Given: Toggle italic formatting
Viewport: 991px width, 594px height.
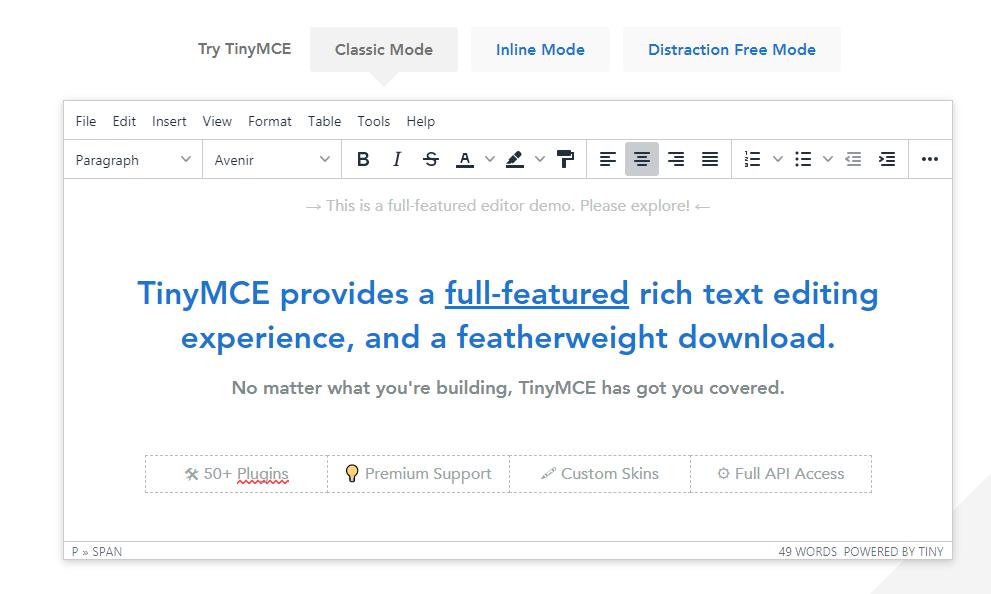Looking at the screenshot, I should pos(397,159).
